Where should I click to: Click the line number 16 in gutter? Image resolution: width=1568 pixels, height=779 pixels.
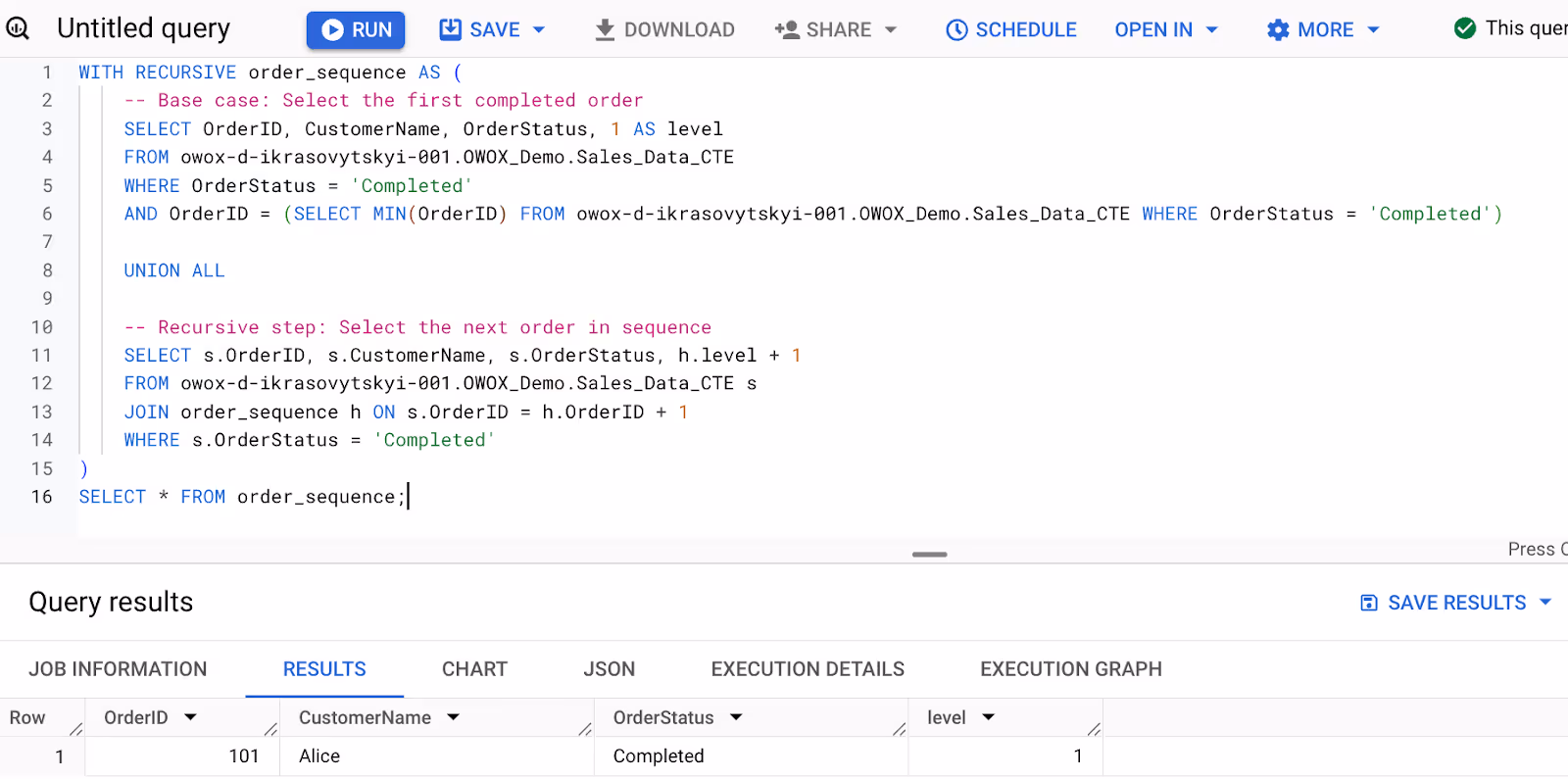41,497
